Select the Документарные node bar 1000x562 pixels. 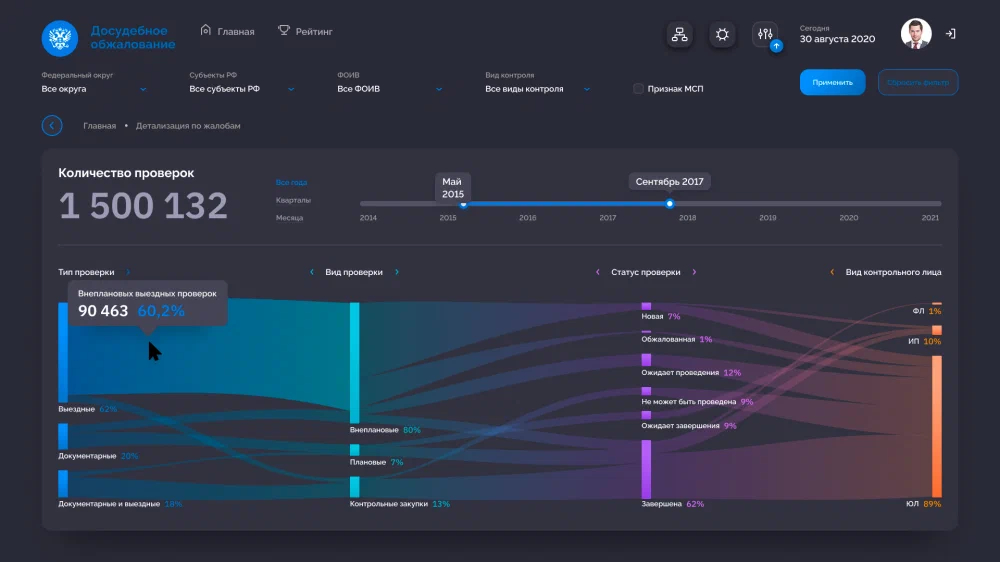[63, 436]
